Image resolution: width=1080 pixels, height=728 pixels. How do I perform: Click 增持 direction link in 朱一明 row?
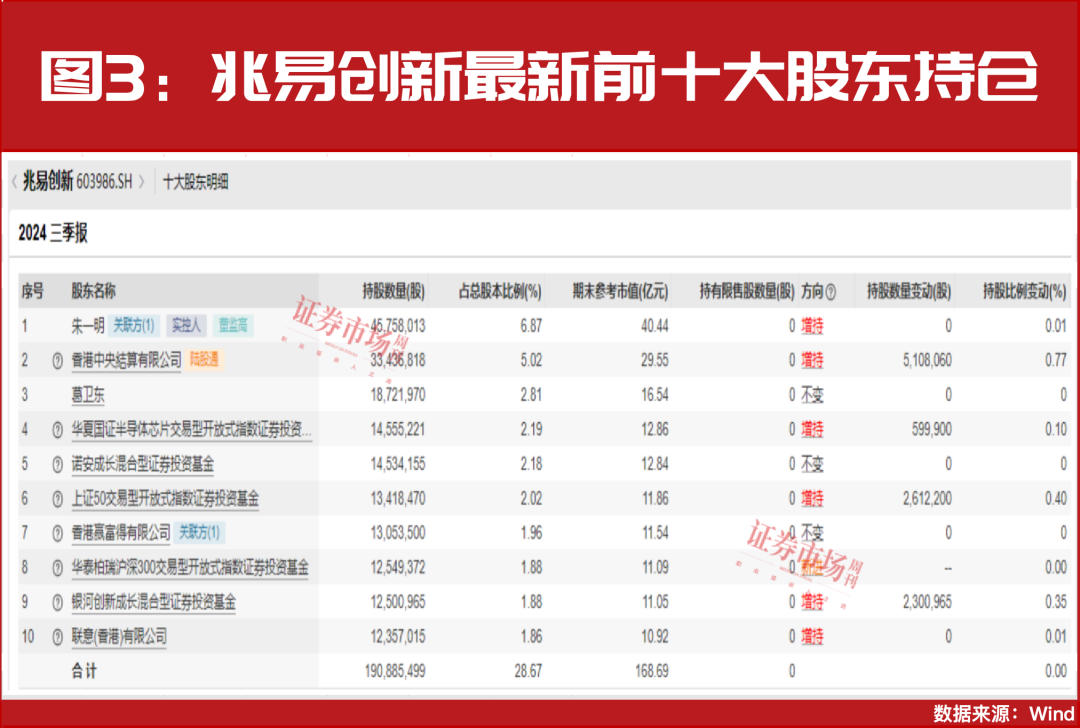click(x=813, y=326)
